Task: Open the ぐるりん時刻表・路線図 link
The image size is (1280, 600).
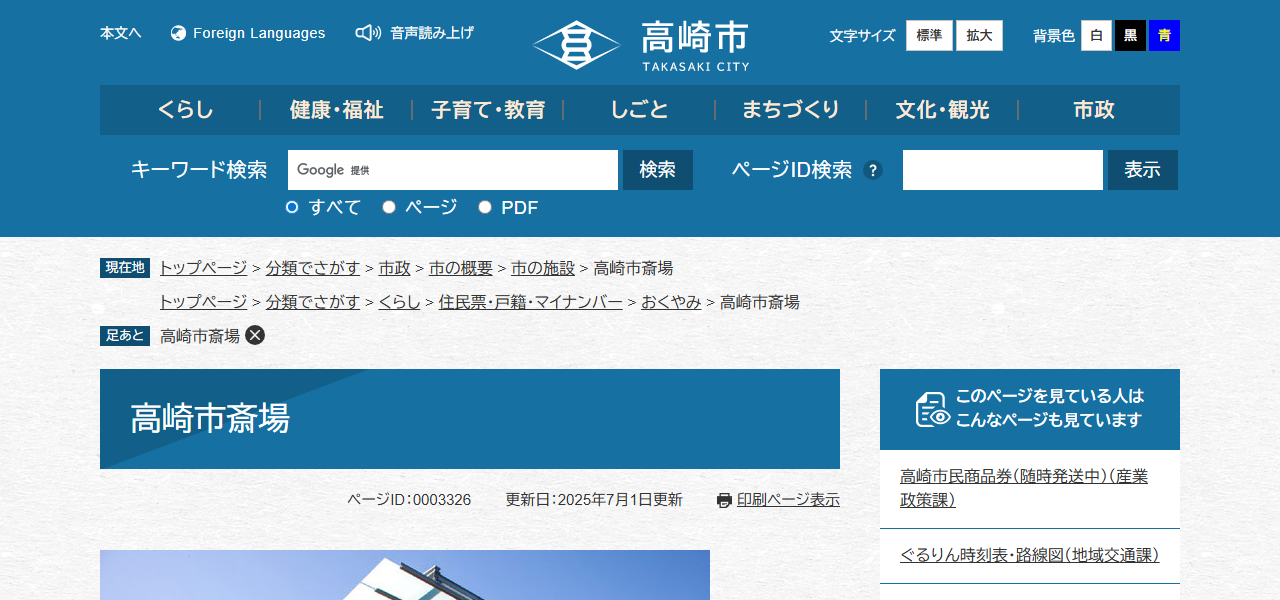Action: [1028, 557]
